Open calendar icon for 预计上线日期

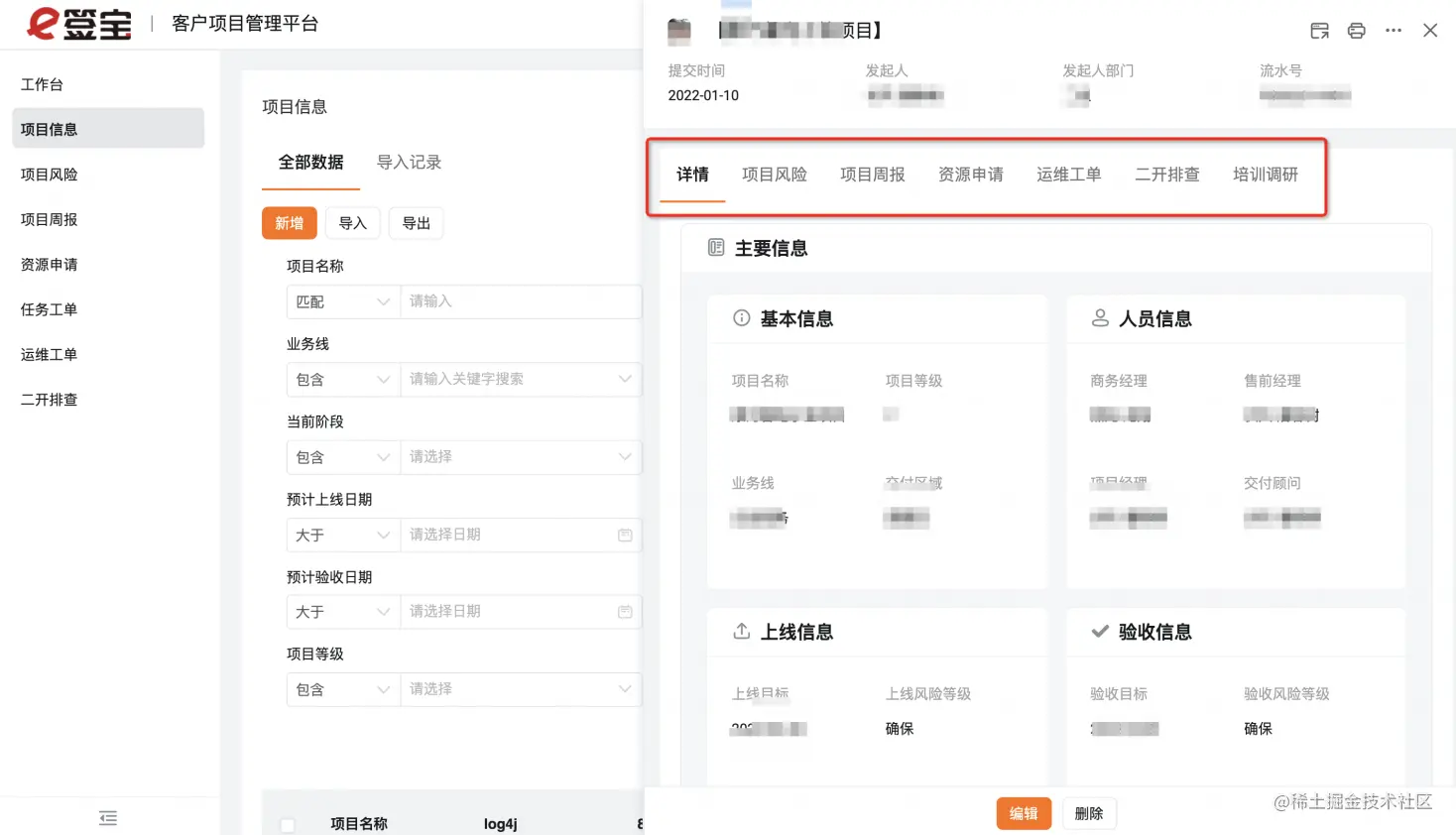click(625, 535)
